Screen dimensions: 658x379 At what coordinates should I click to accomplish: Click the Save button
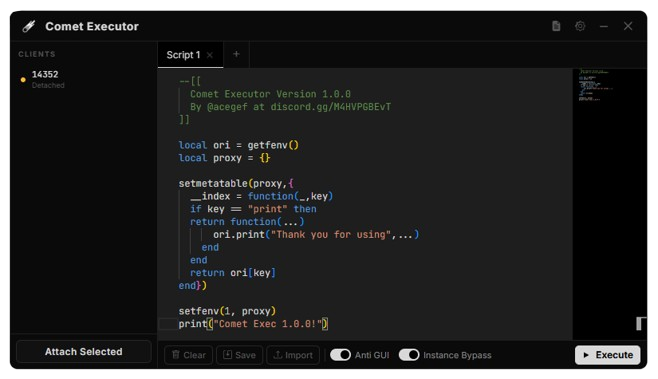click(x=239, y=355)
